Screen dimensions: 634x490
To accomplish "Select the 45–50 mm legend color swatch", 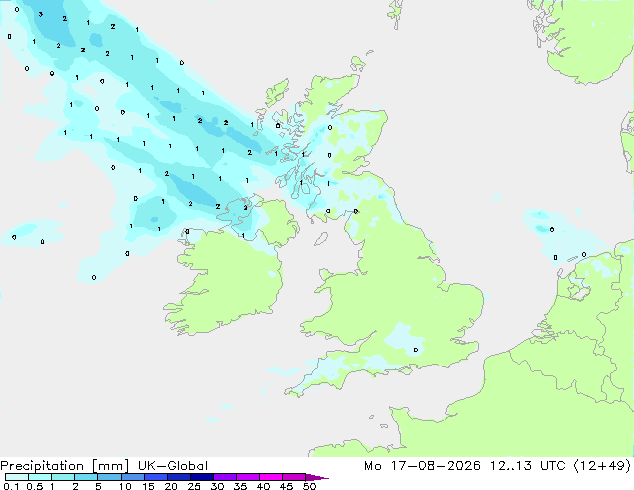I will pyautogui.click(x=294, y=477).
